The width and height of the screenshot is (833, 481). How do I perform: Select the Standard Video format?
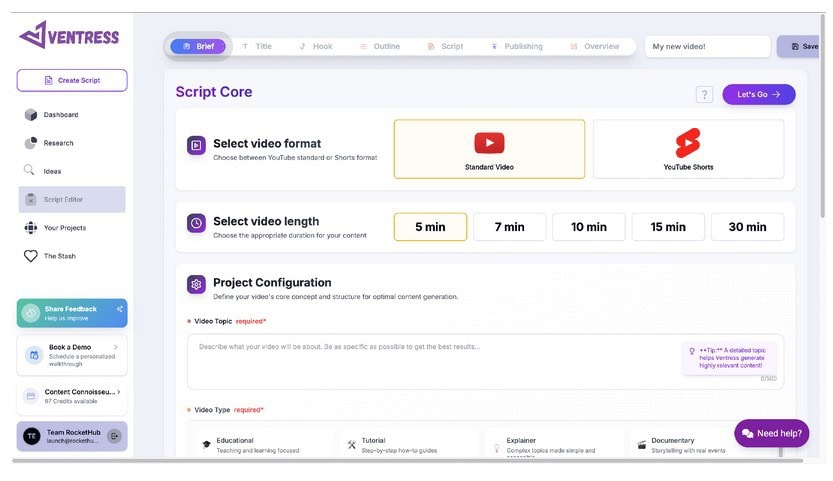click(489, 149)
